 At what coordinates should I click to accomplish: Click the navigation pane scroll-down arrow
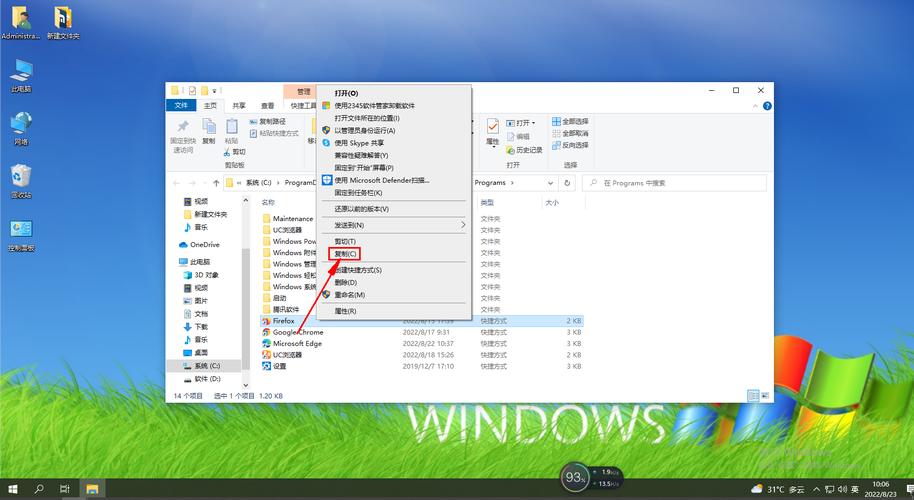(x=245, y=385)
